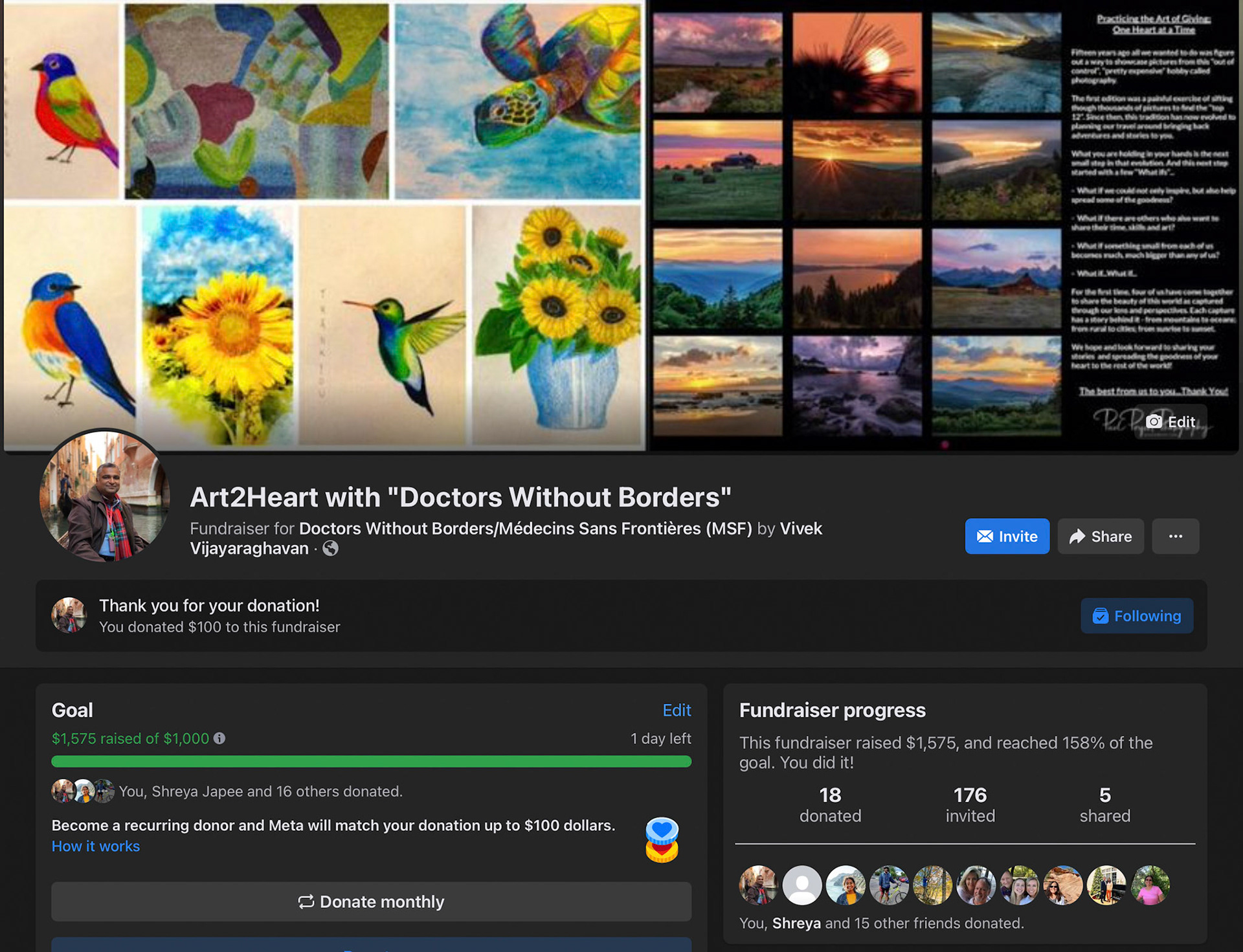This screenshot has width=1243, height=952.
Task: Click the green goal progress bar
Action: point(371,762)
